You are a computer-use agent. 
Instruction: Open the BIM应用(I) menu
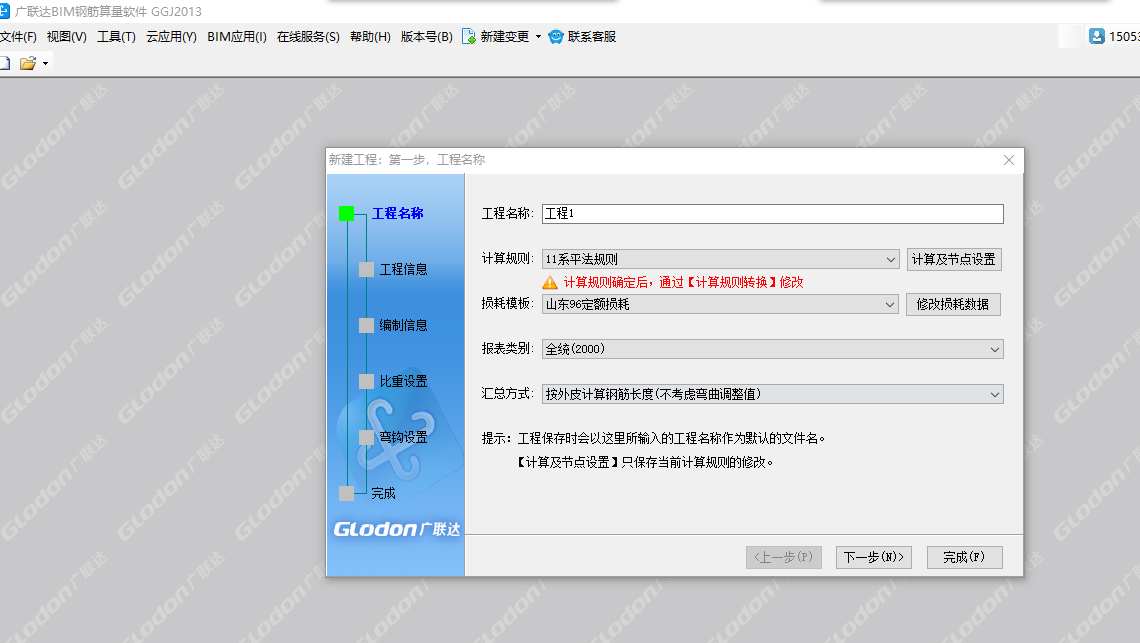pos(236,36)
